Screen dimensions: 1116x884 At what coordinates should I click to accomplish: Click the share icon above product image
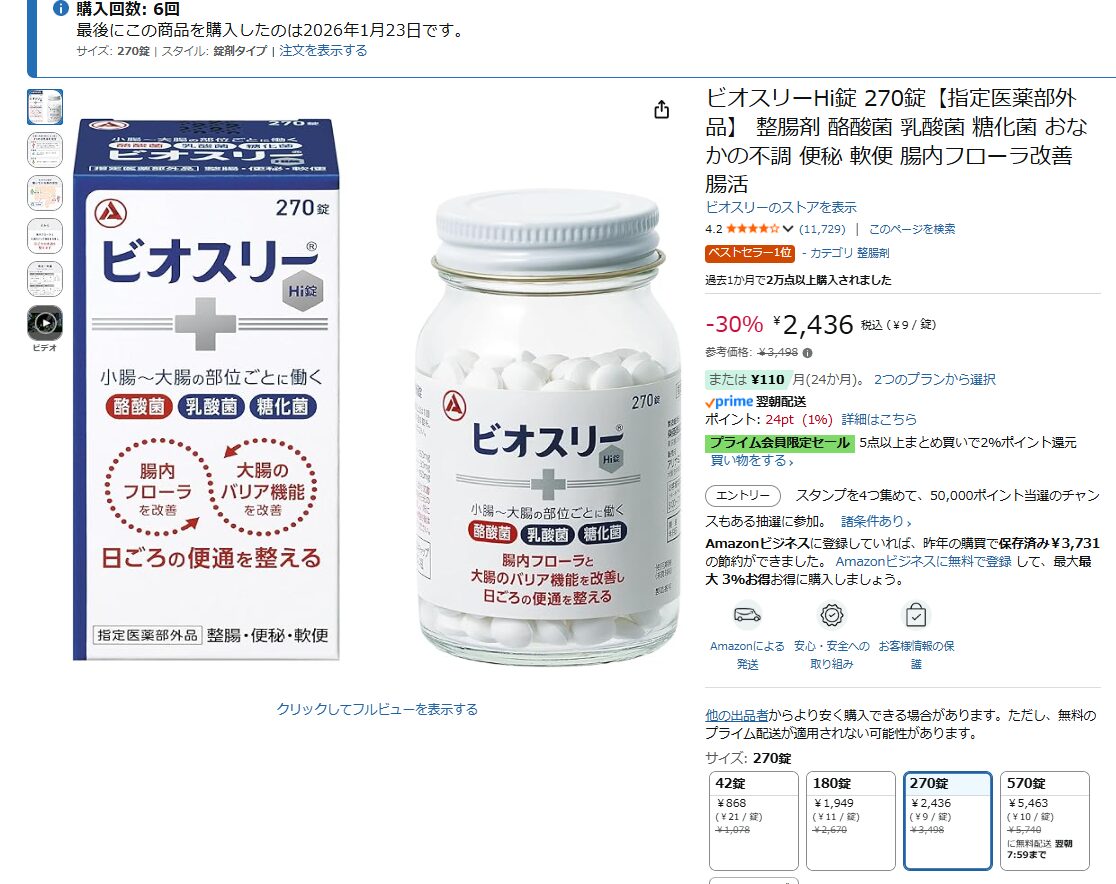point(661,110)
